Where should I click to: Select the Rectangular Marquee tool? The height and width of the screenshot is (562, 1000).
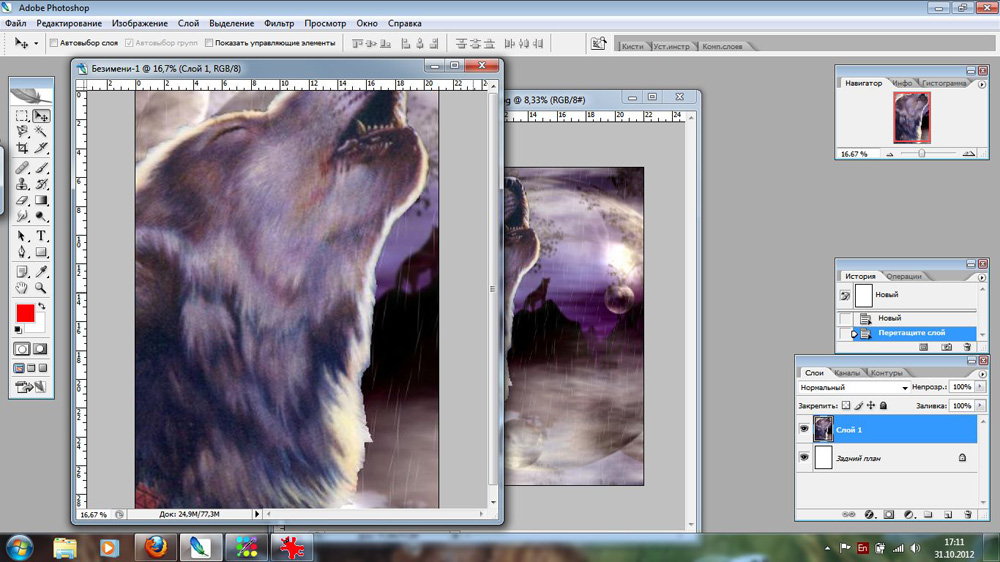tap(22, 116)
